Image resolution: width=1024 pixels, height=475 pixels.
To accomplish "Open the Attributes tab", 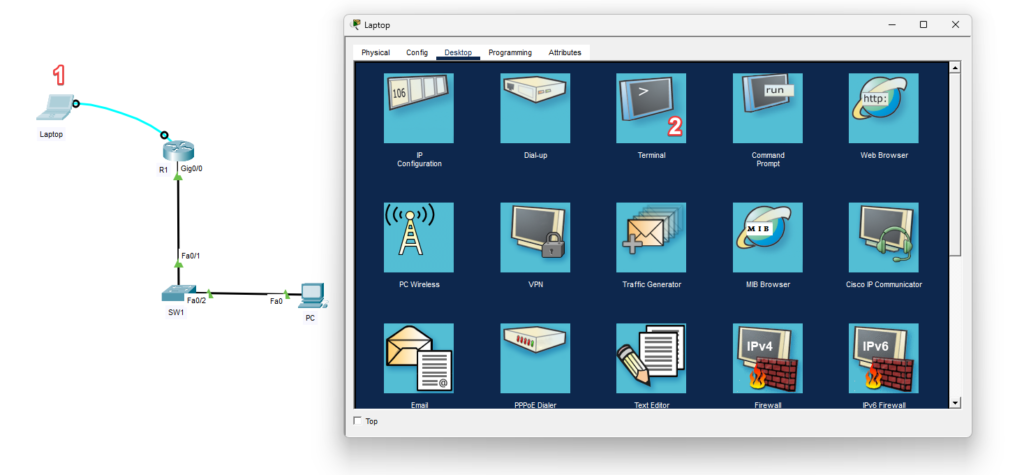I will 565,52.
